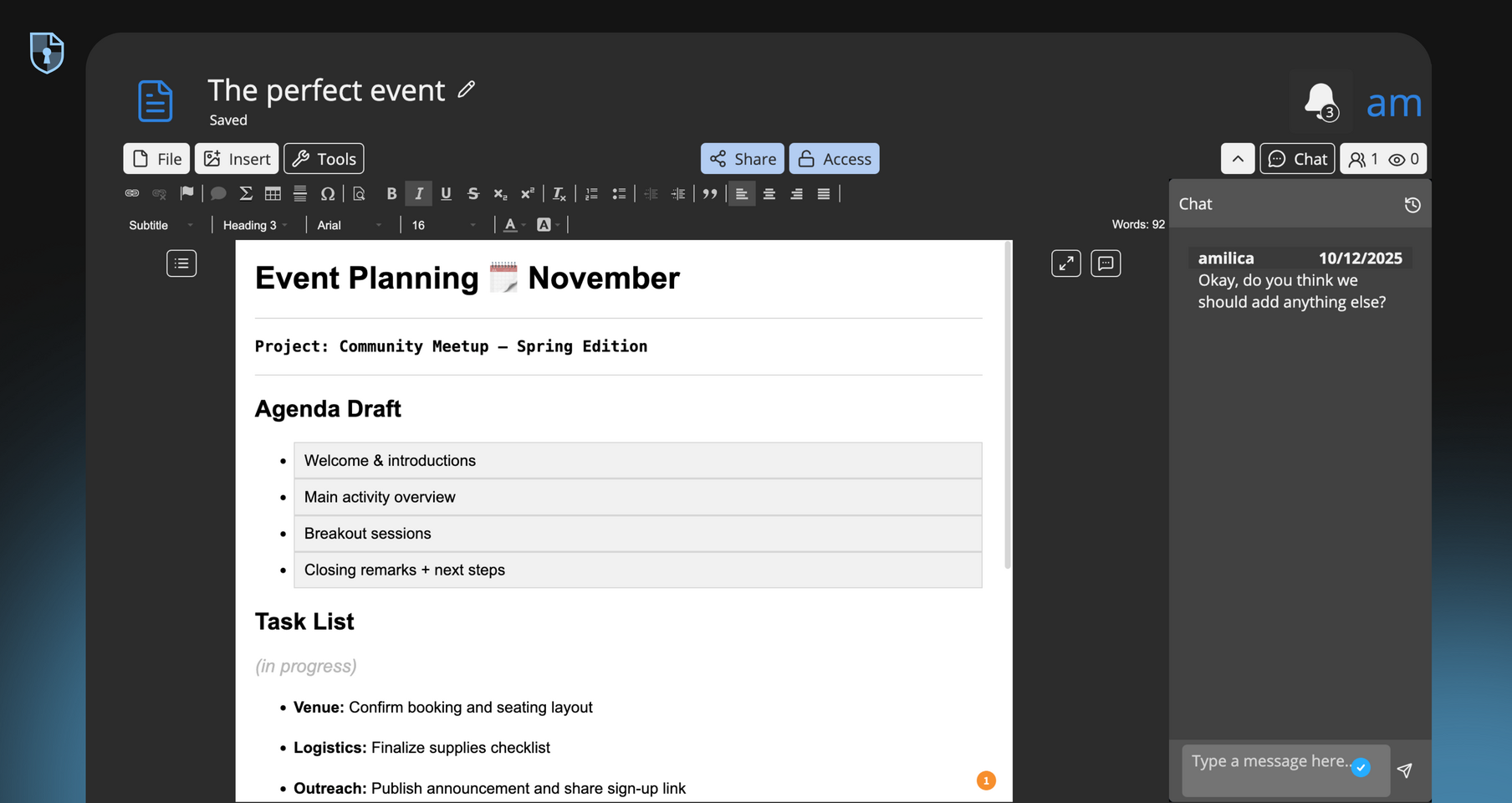This screenshot has height=803, width=1512.
Task: Click the Share button
Action: click(x=742, y=159)
